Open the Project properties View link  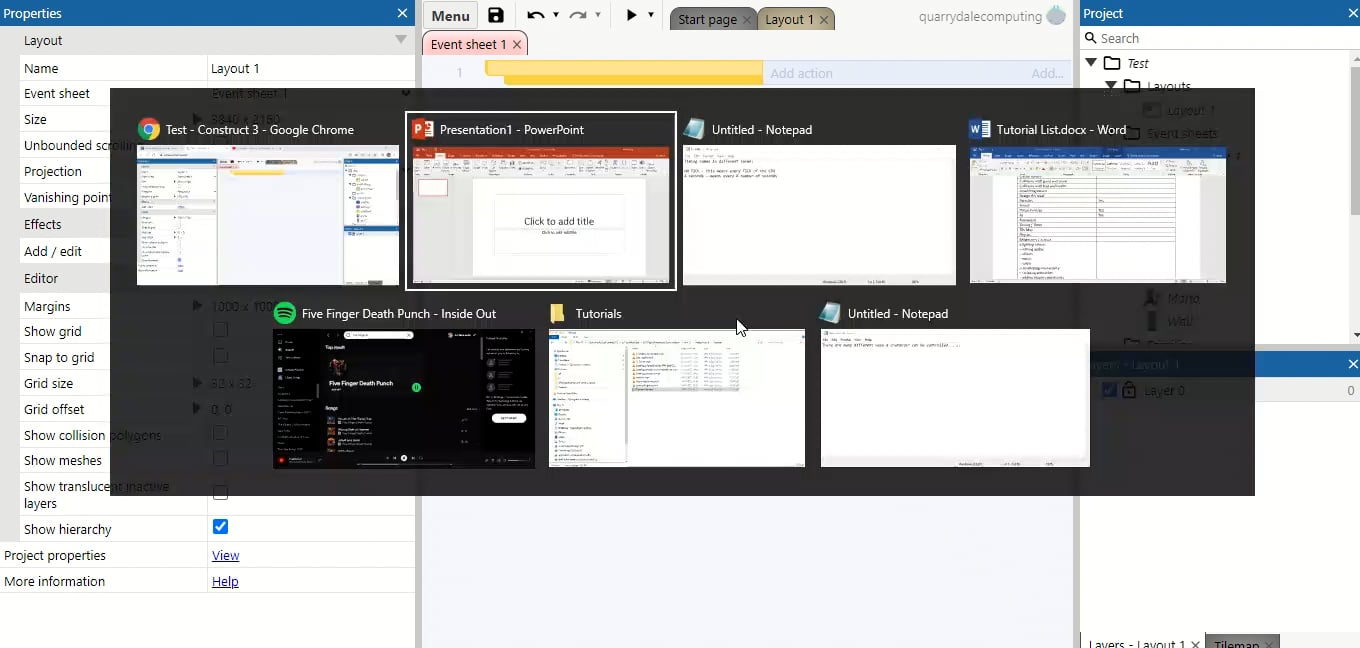click(x=225, y=555)
